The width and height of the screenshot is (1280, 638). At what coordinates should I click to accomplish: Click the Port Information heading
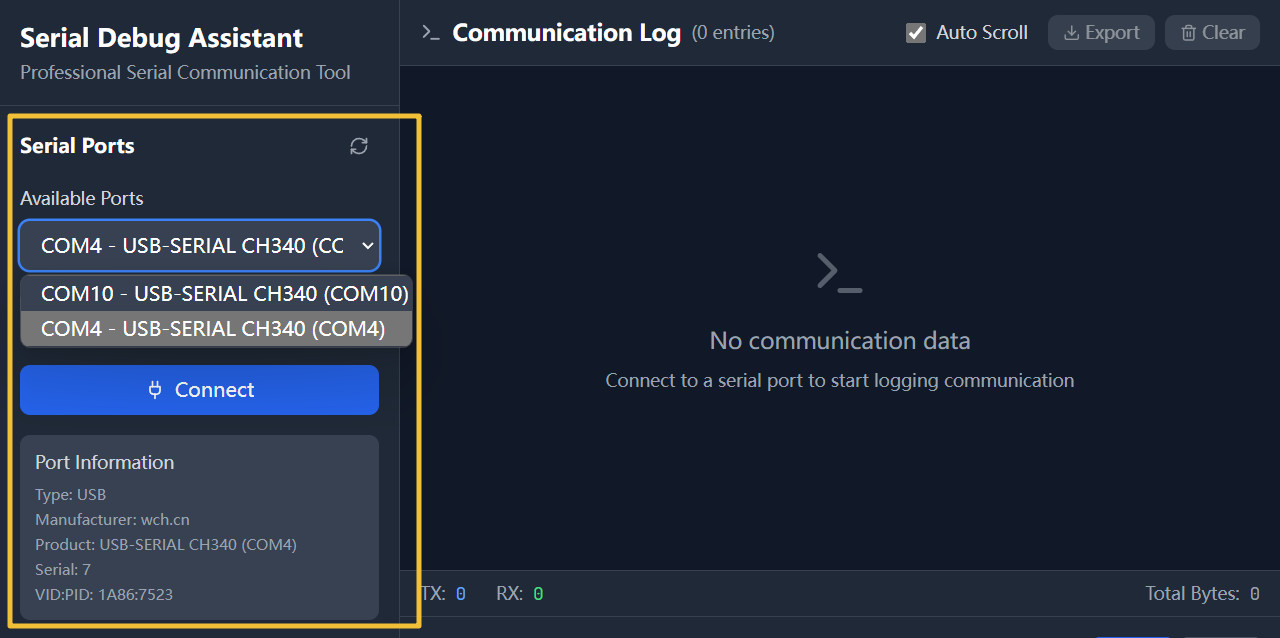click(x=104, y=462)
